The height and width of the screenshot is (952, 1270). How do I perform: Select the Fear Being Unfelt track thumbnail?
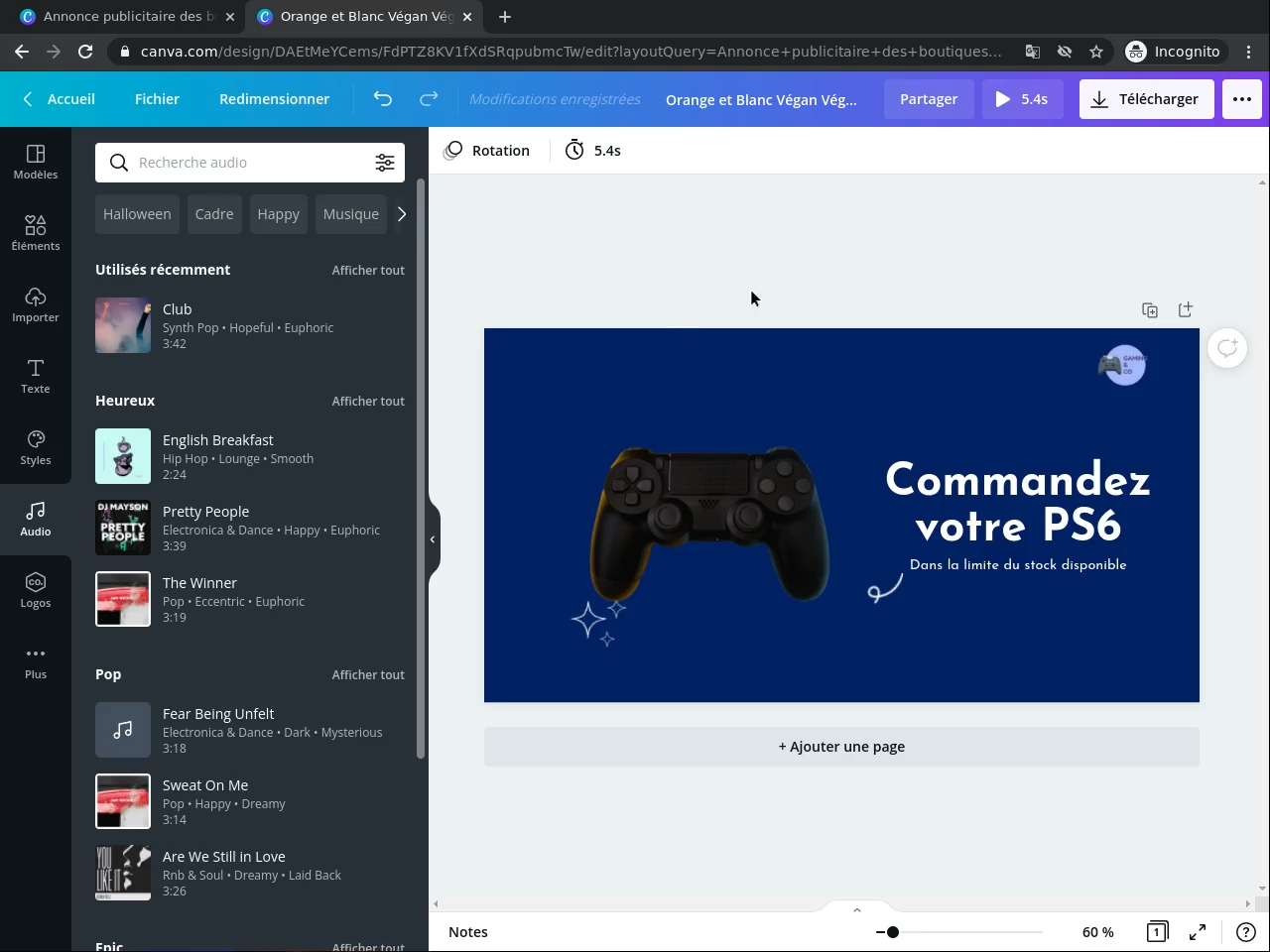pyautogui.click(x=123, y=730)
